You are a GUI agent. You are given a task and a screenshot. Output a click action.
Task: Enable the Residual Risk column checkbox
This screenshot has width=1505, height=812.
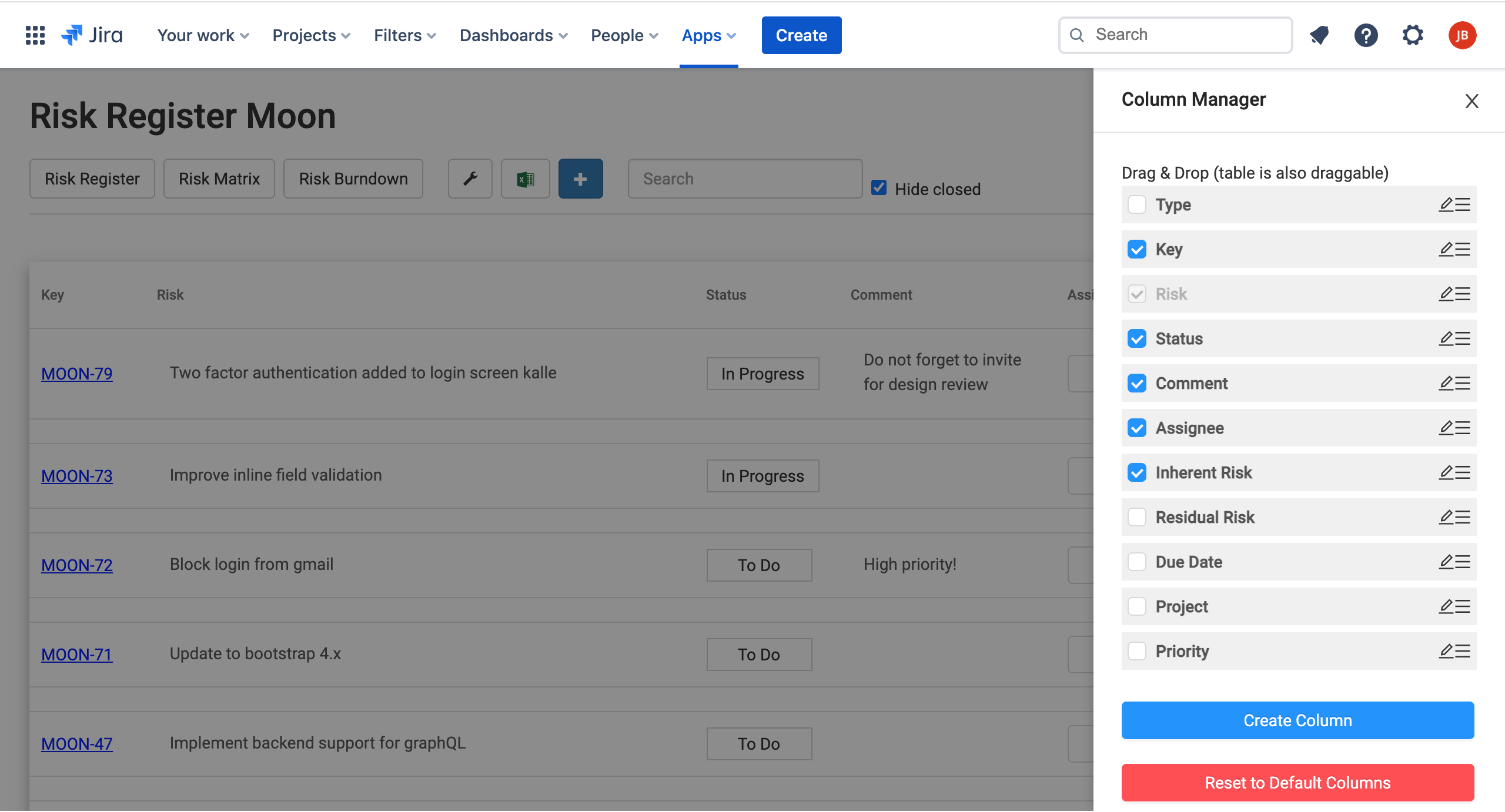pyautogui.click(x=1137, y=517)
